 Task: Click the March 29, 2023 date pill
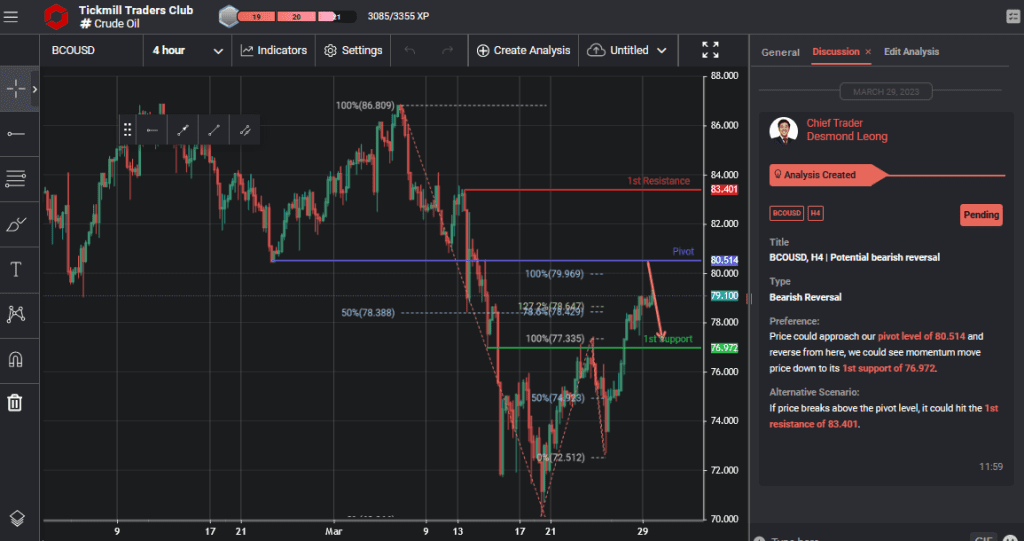point(886,92)
